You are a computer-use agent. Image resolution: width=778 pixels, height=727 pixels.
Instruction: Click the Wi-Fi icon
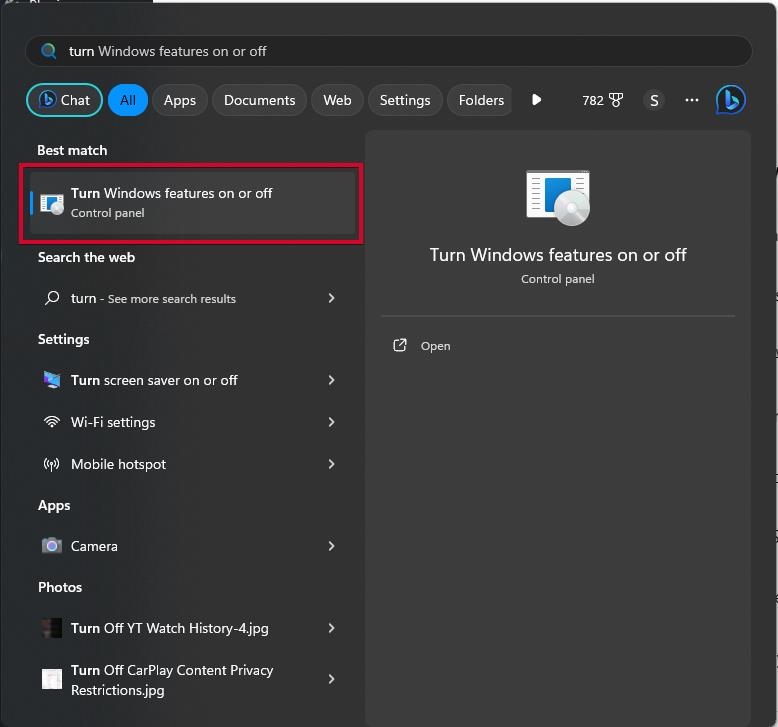tap(52, 422)
